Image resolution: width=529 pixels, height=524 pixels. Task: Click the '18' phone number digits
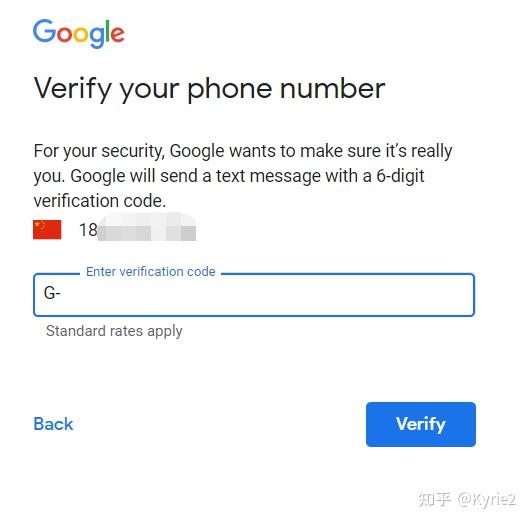coord(88,230)
